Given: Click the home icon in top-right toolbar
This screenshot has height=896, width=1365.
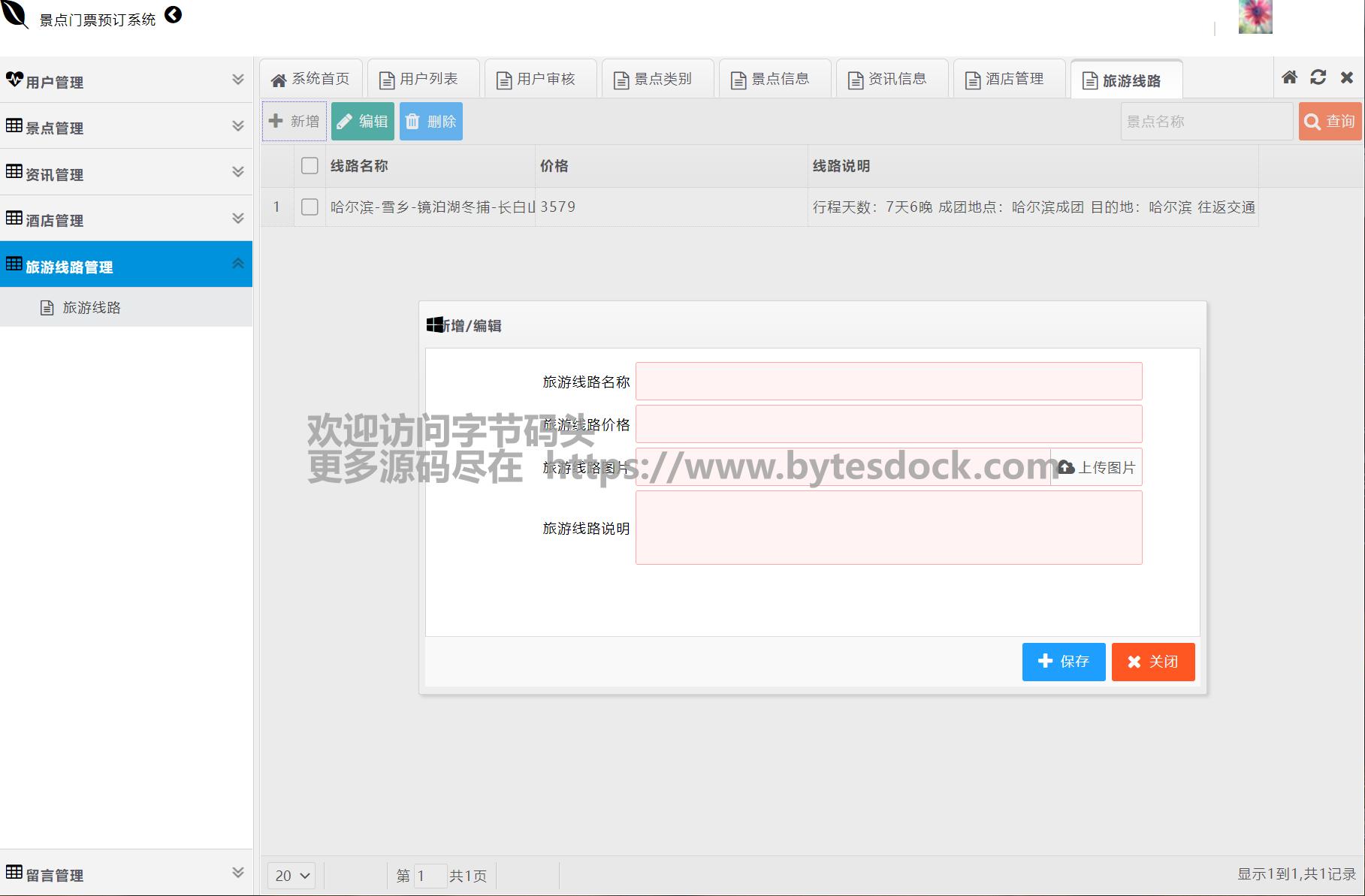Looking at the screenshot, I should tap(1289, 77).
